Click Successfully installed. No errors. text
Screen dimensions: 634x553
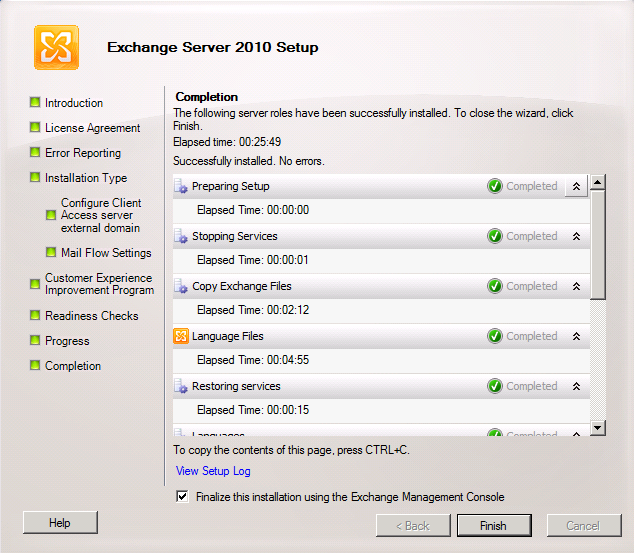click(249, 161)
